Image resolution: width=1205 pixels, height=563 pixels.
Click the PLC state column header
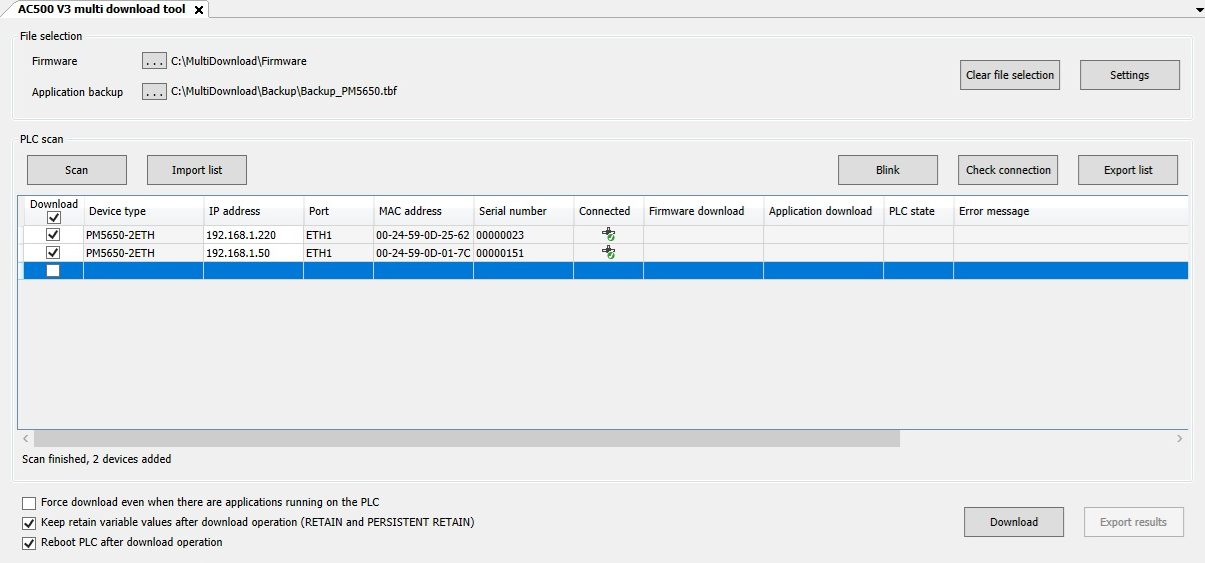click(919, 211)
